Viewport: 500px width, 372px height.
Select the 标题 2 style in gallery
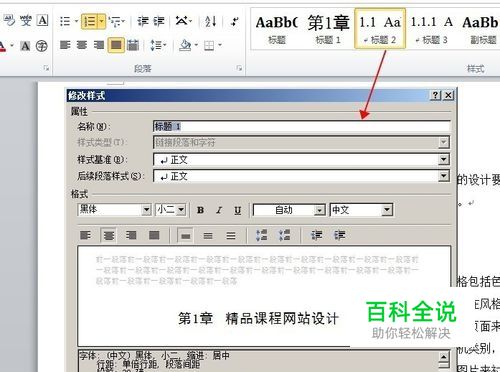[x=380, y=29]
